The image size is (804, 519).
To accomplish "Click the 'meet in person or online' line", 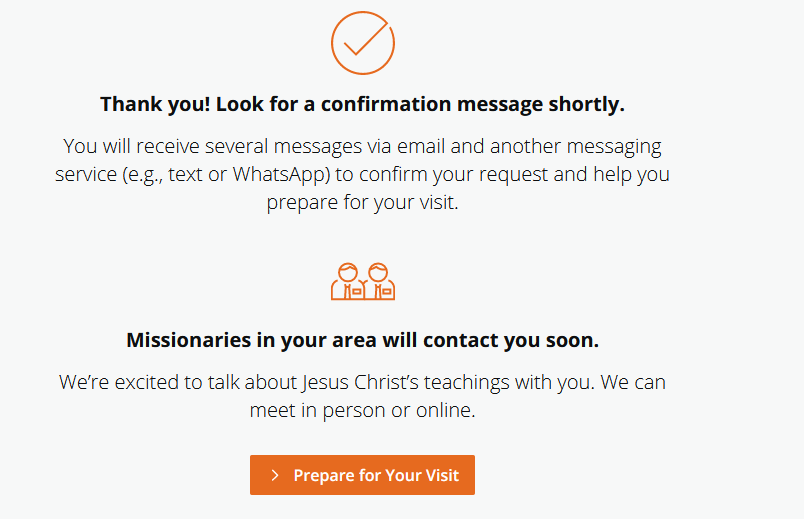I will [x=362, y=410].
